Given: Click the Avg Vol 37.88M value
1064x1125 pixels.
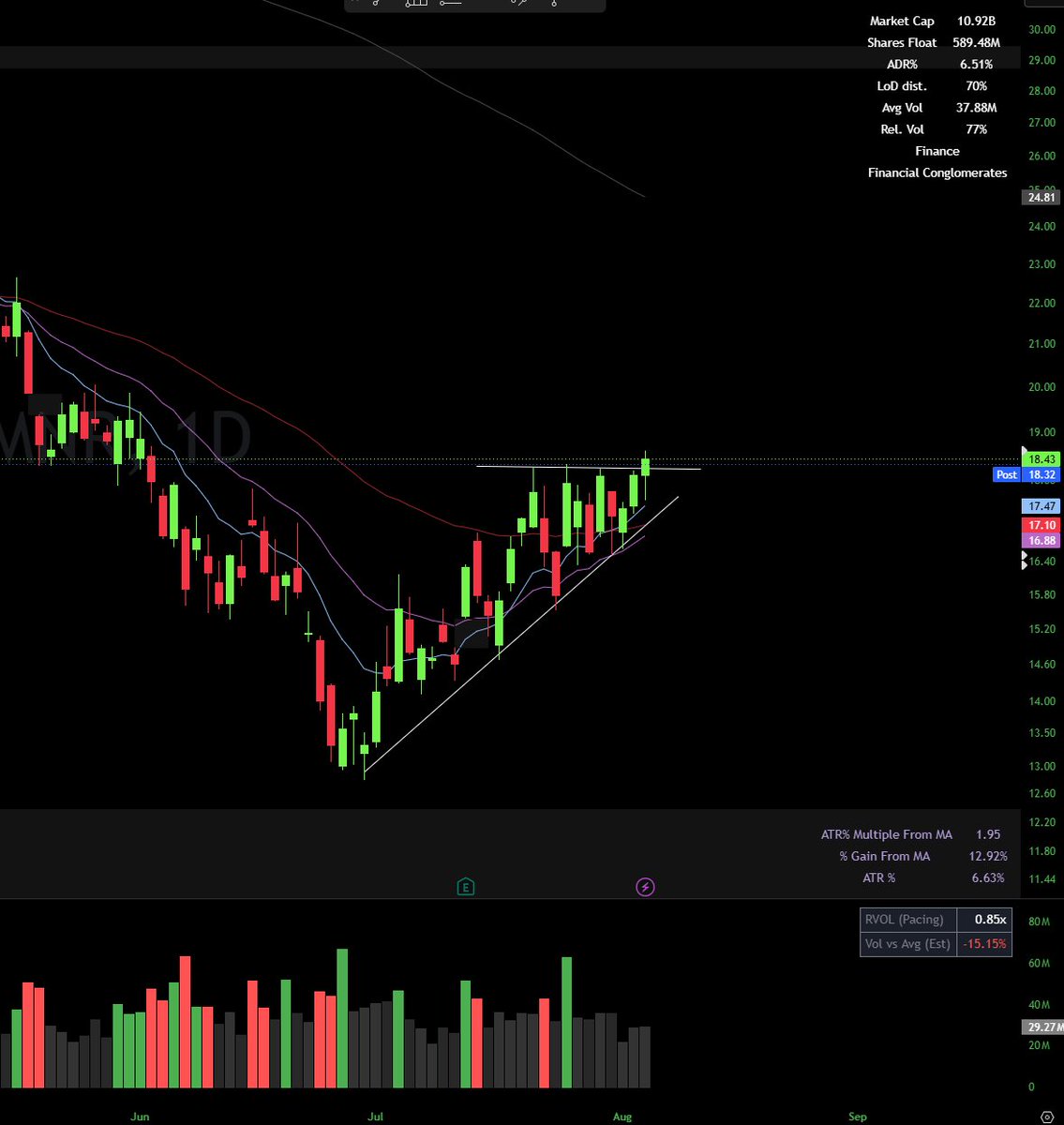Looking at the screenshot, I should tap(976, 107).
